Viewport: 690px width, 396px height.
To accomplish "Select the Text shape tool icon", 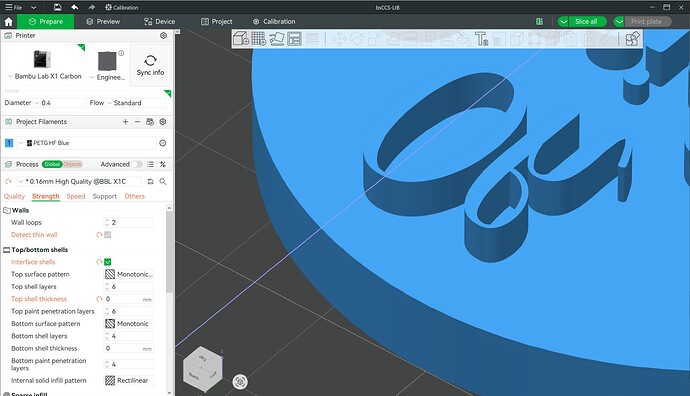I will [x=481, y=39].
